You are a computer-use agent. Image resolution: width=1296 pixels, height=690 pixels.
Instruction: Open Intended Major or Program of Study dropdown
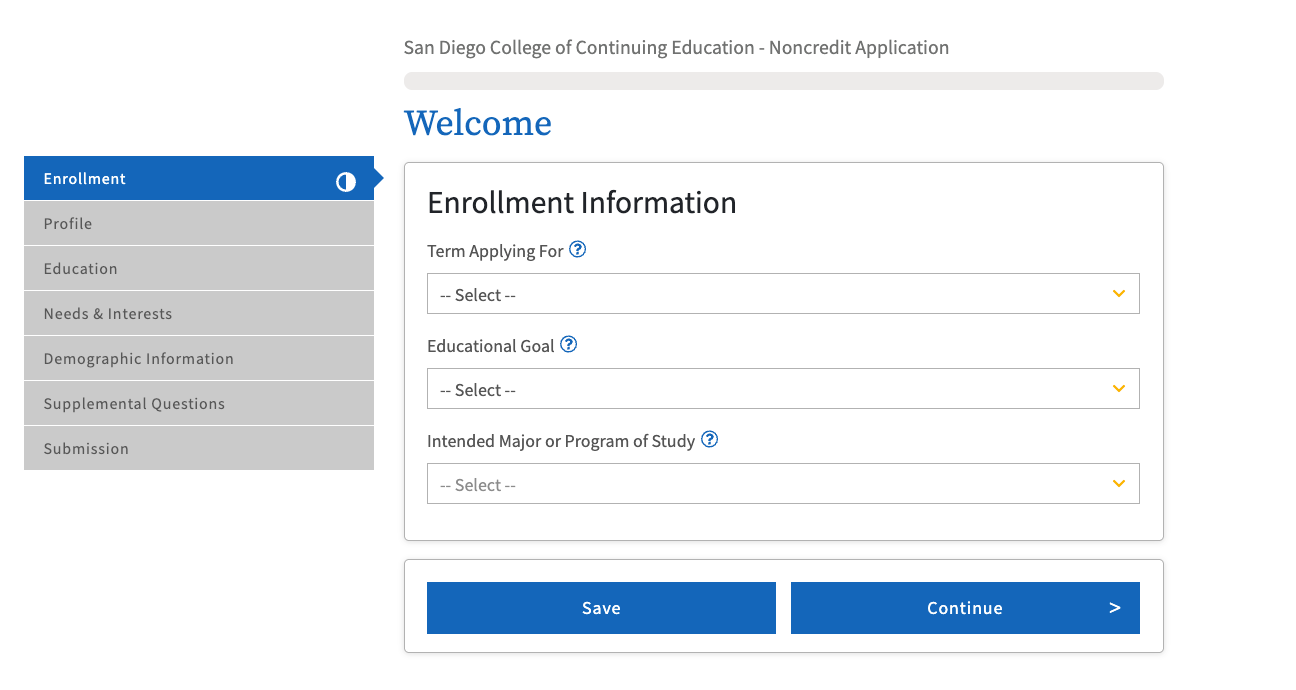[782, 484]
